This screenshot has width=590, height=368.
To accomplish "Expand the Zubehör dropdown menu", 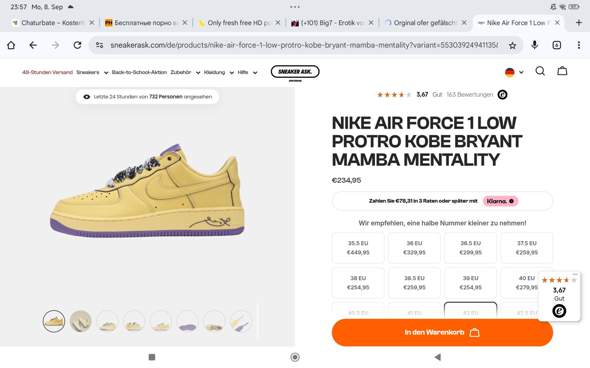I will 185,72.
